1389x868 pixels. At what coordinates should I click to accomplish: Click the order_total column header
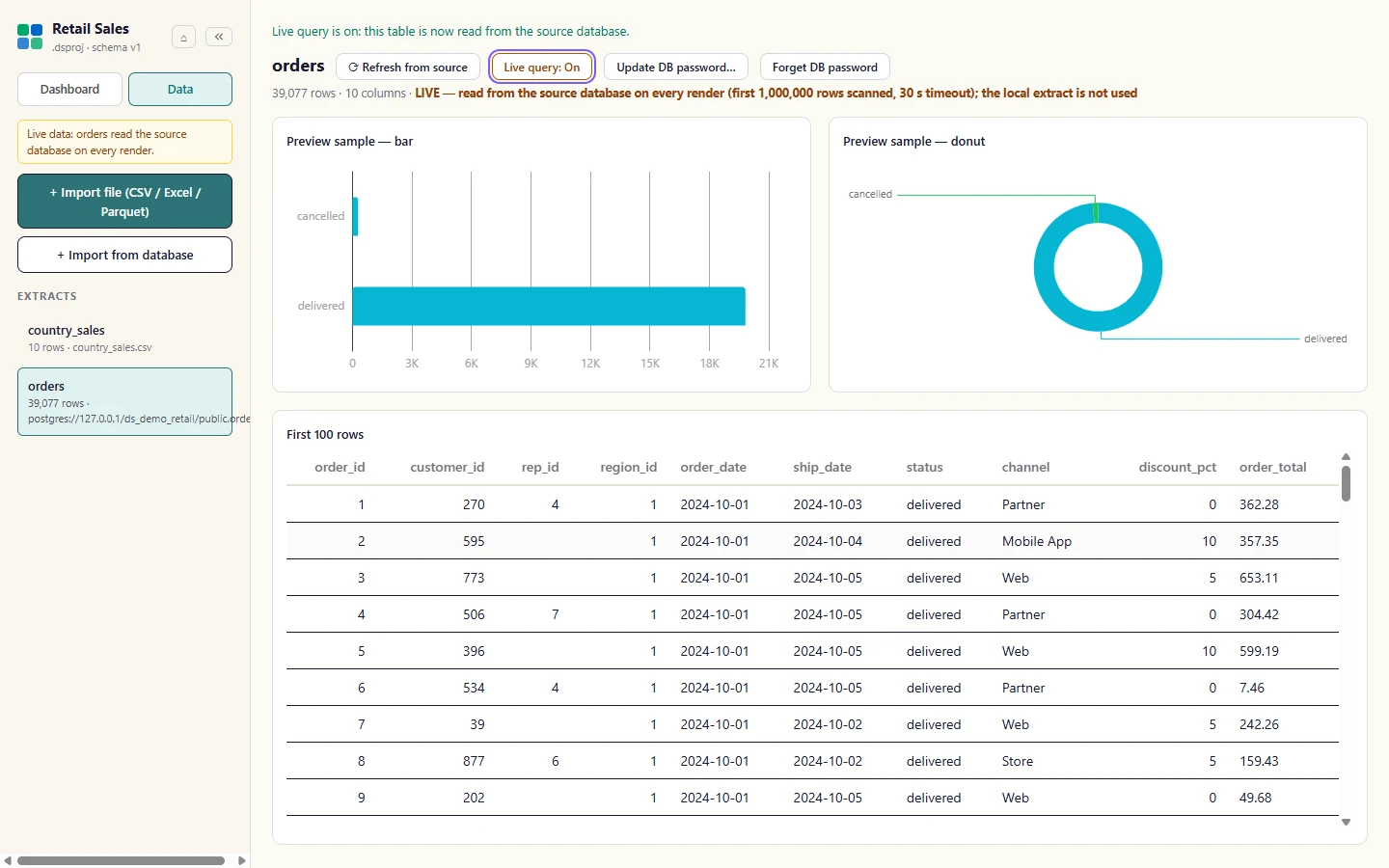point(1273,467)
